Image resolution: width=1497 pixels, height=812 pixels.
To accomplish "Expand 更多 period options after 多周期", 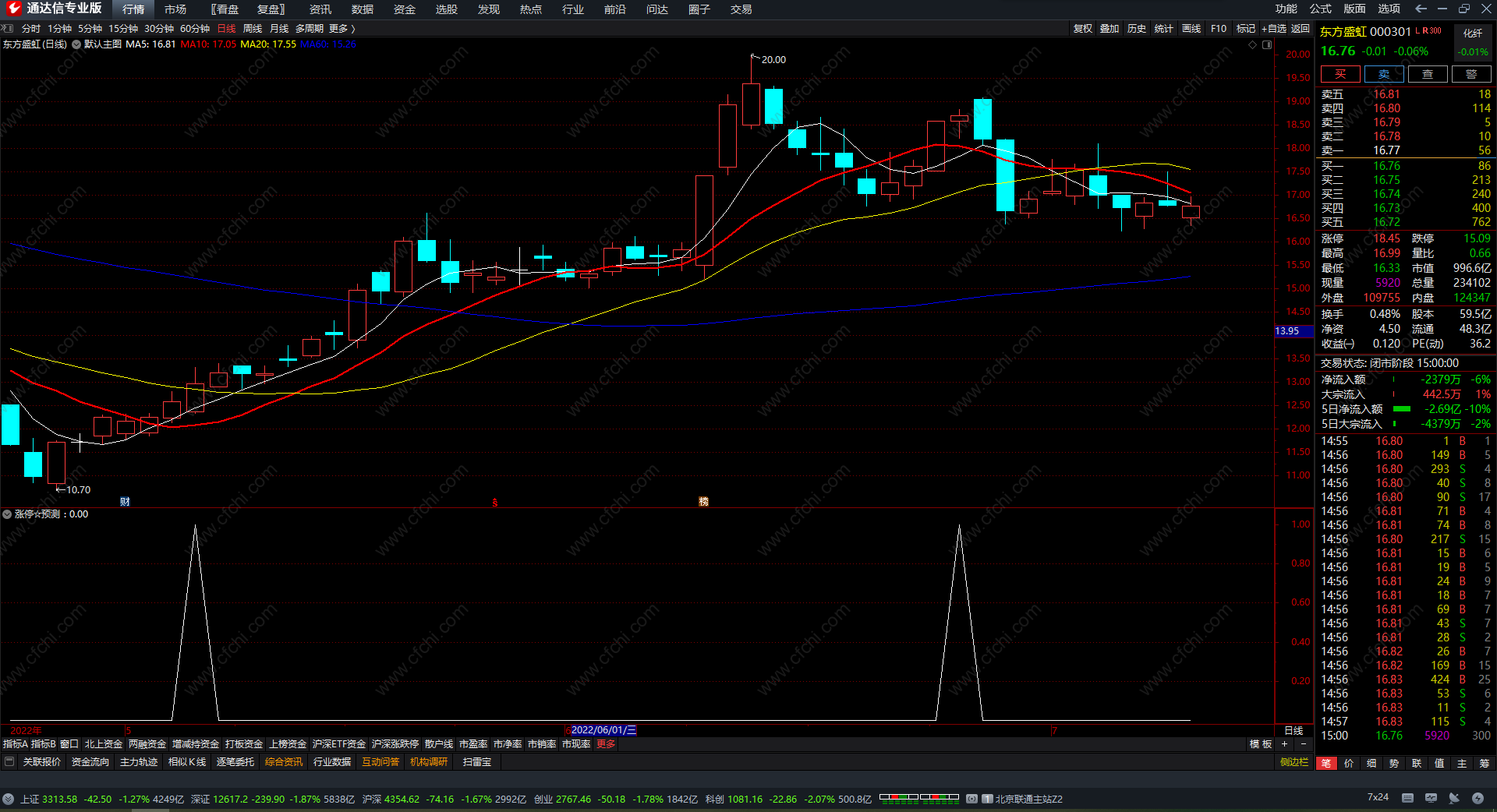I will pos(342,29).
